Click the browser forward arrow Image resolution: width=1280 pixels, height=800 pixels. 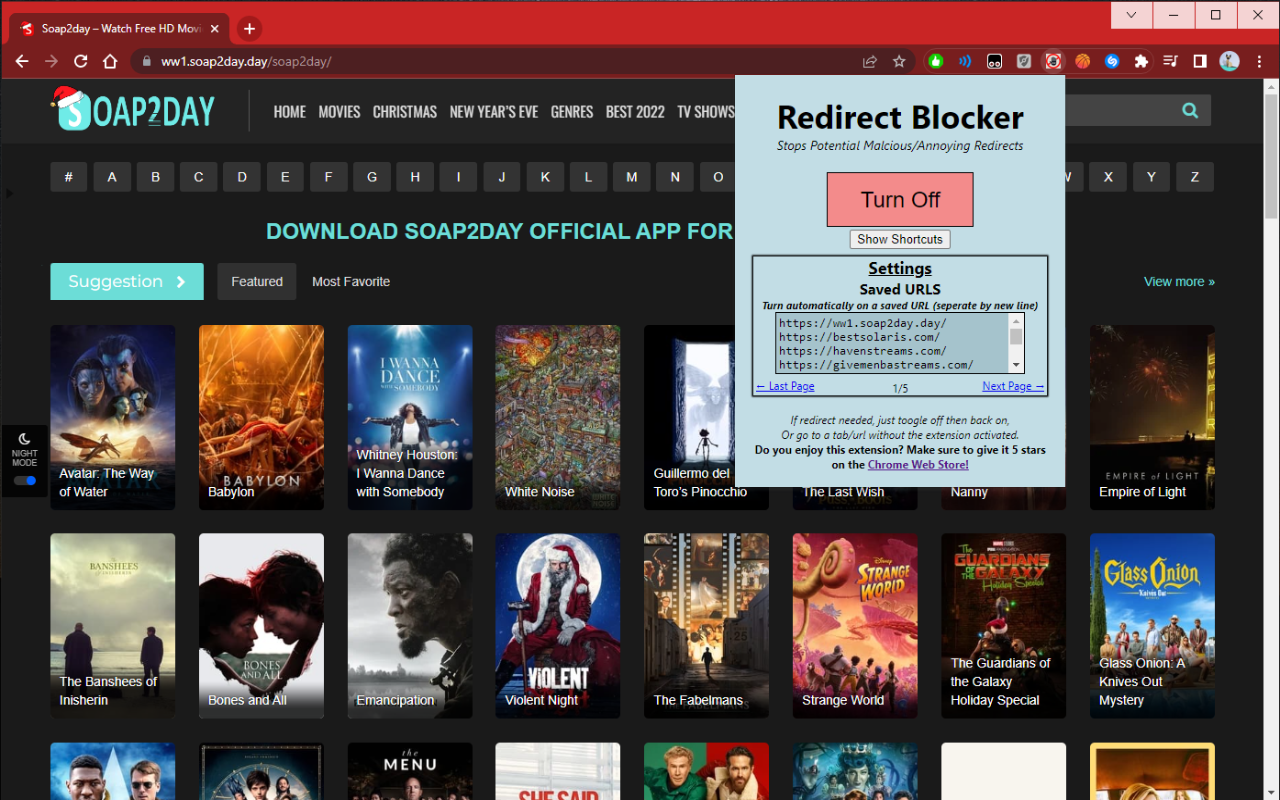51,61
